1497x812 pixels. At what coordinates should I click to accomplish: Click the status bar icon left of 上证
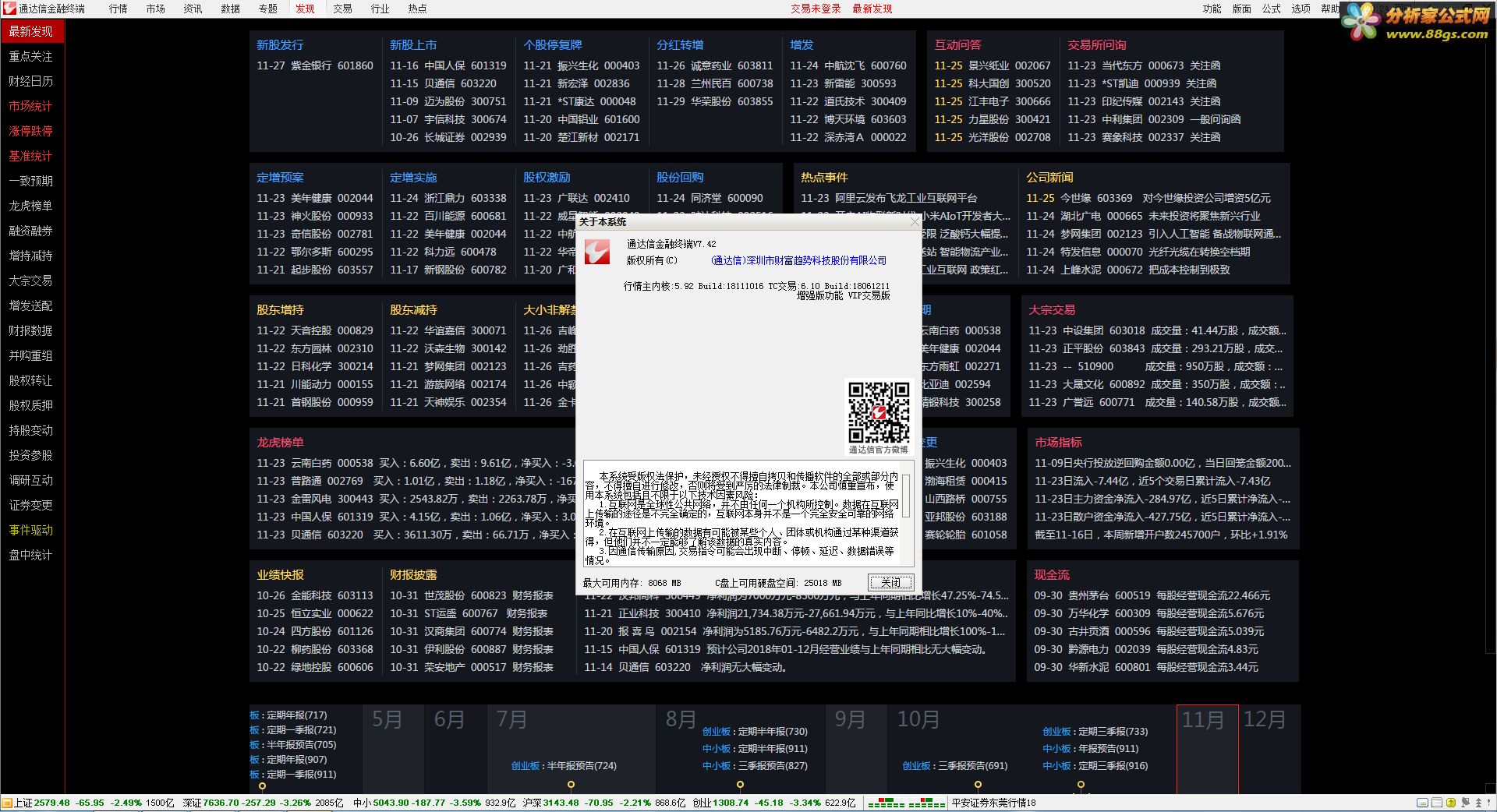pos(7,803)
